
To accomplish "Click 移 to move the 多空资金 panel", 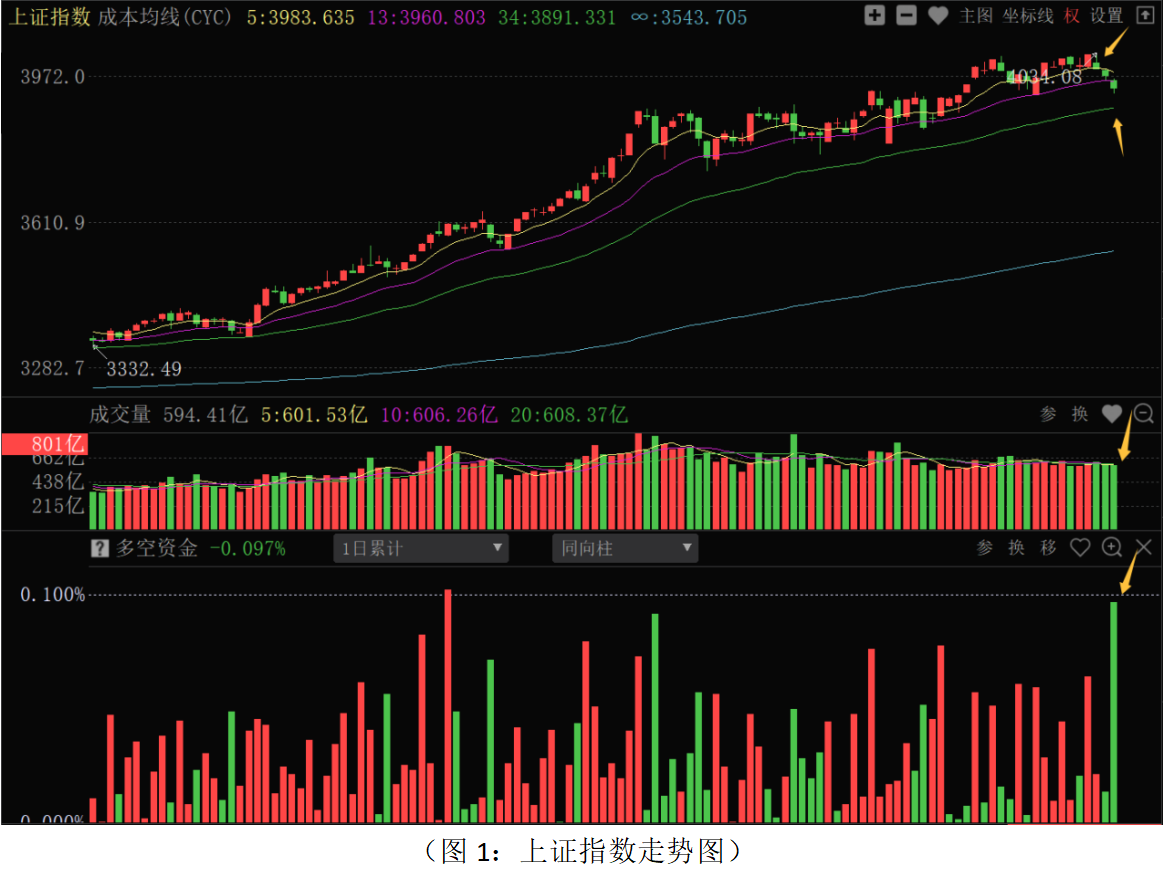I will pyautogui.click(x=1048, y=548).
